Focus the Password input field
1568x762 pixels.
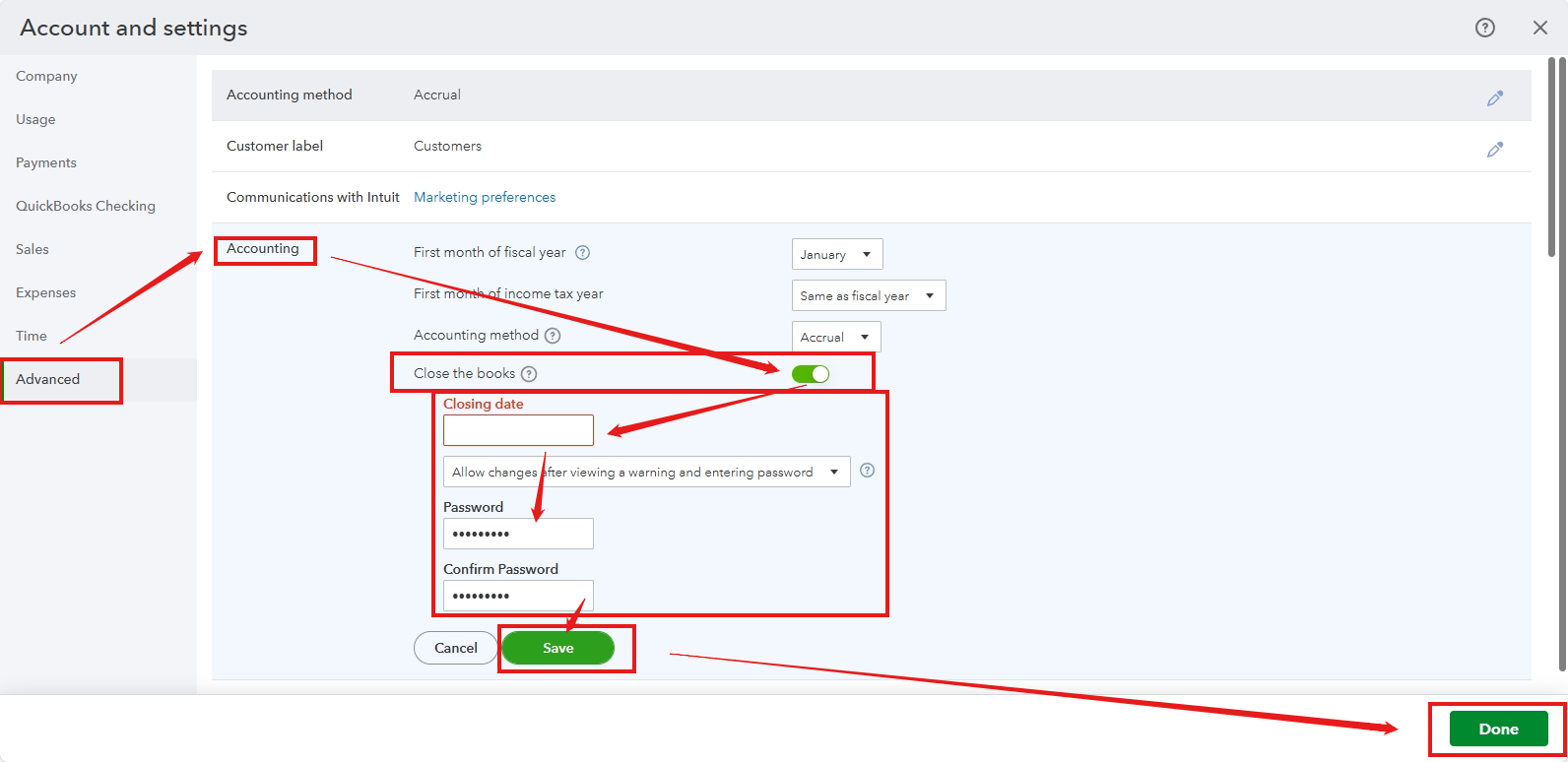518,534
